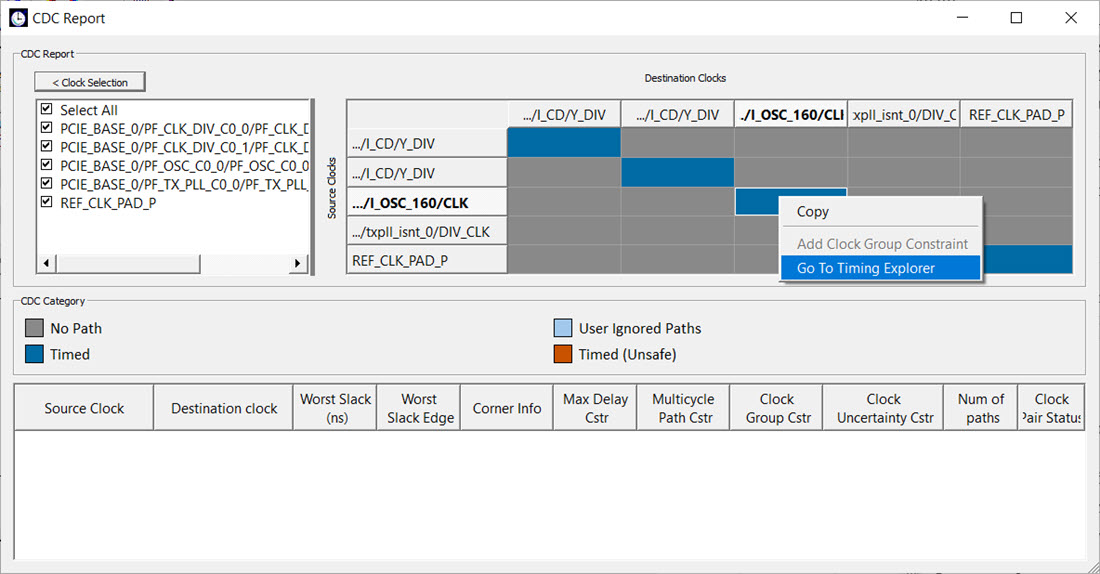The image size is (1100, 574).
Task: Click the User Ignored Paths light blue swatch
Action: pyautogui.click(x=563, y=328)
